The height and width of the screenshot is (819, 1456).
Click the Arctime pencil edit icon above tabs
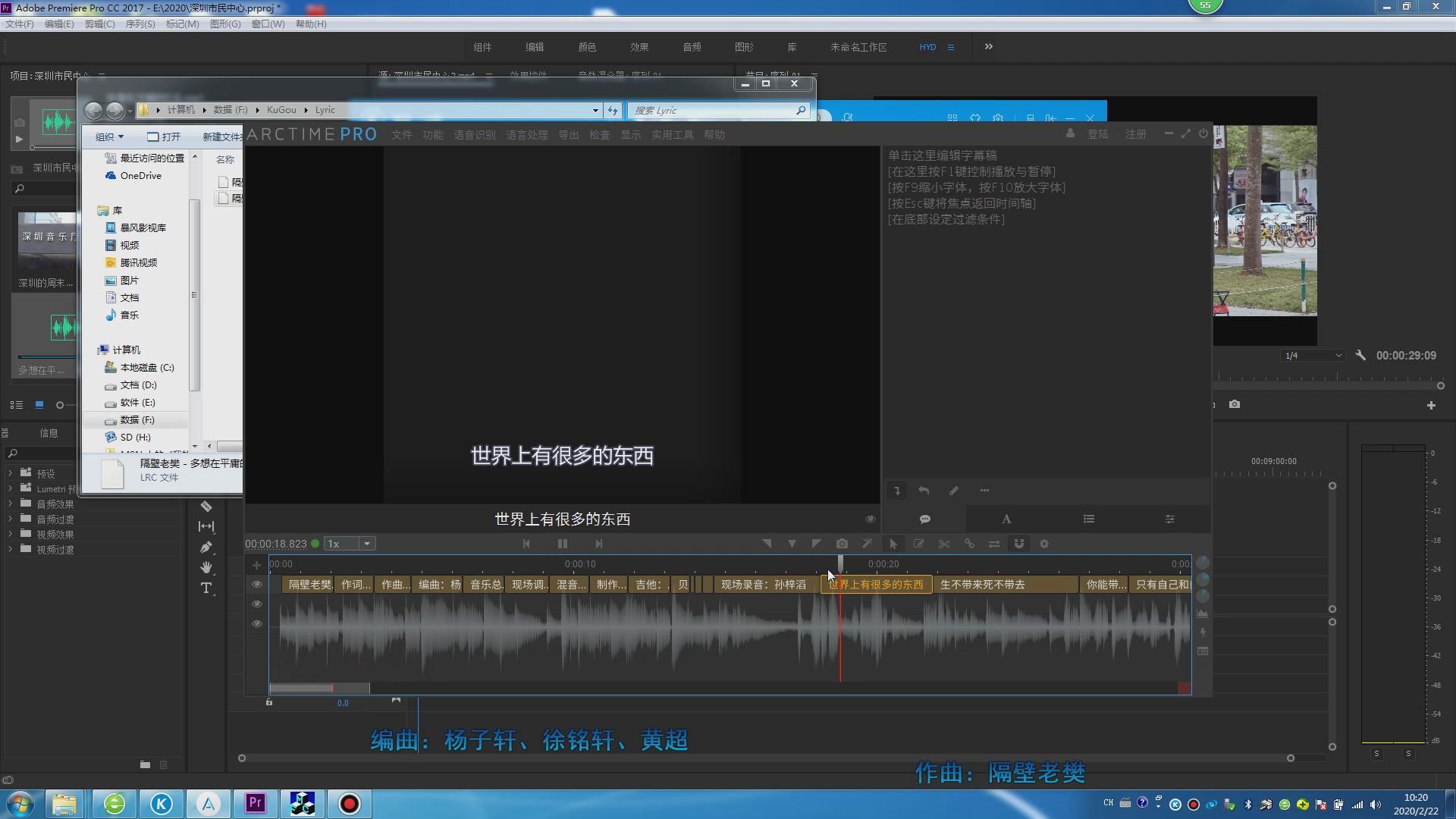click(x=954, y=491)
